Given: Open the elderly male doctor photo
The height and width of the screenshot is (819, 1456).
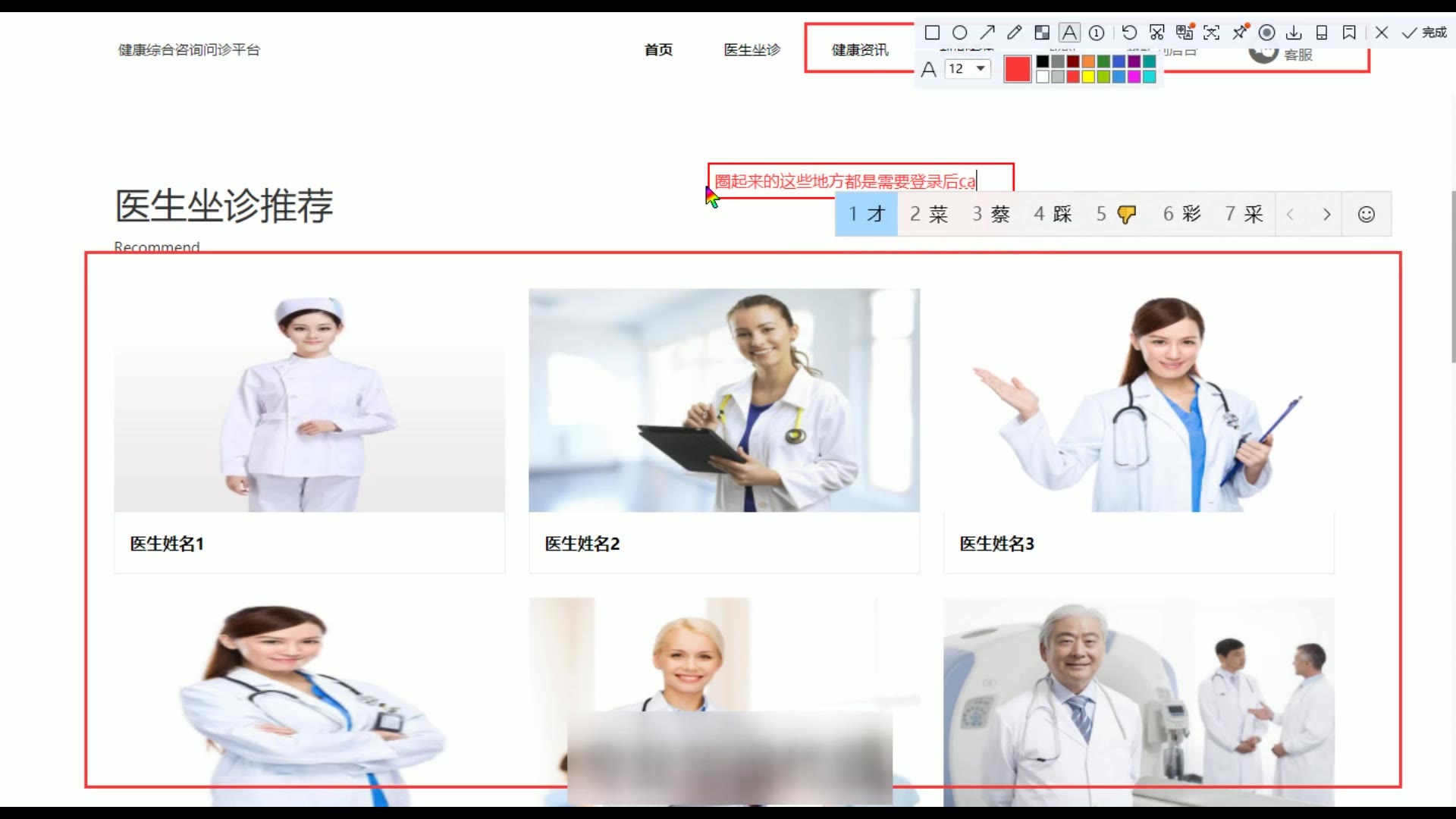Looking at the screenshot, I should click(x=1139, y=701).
